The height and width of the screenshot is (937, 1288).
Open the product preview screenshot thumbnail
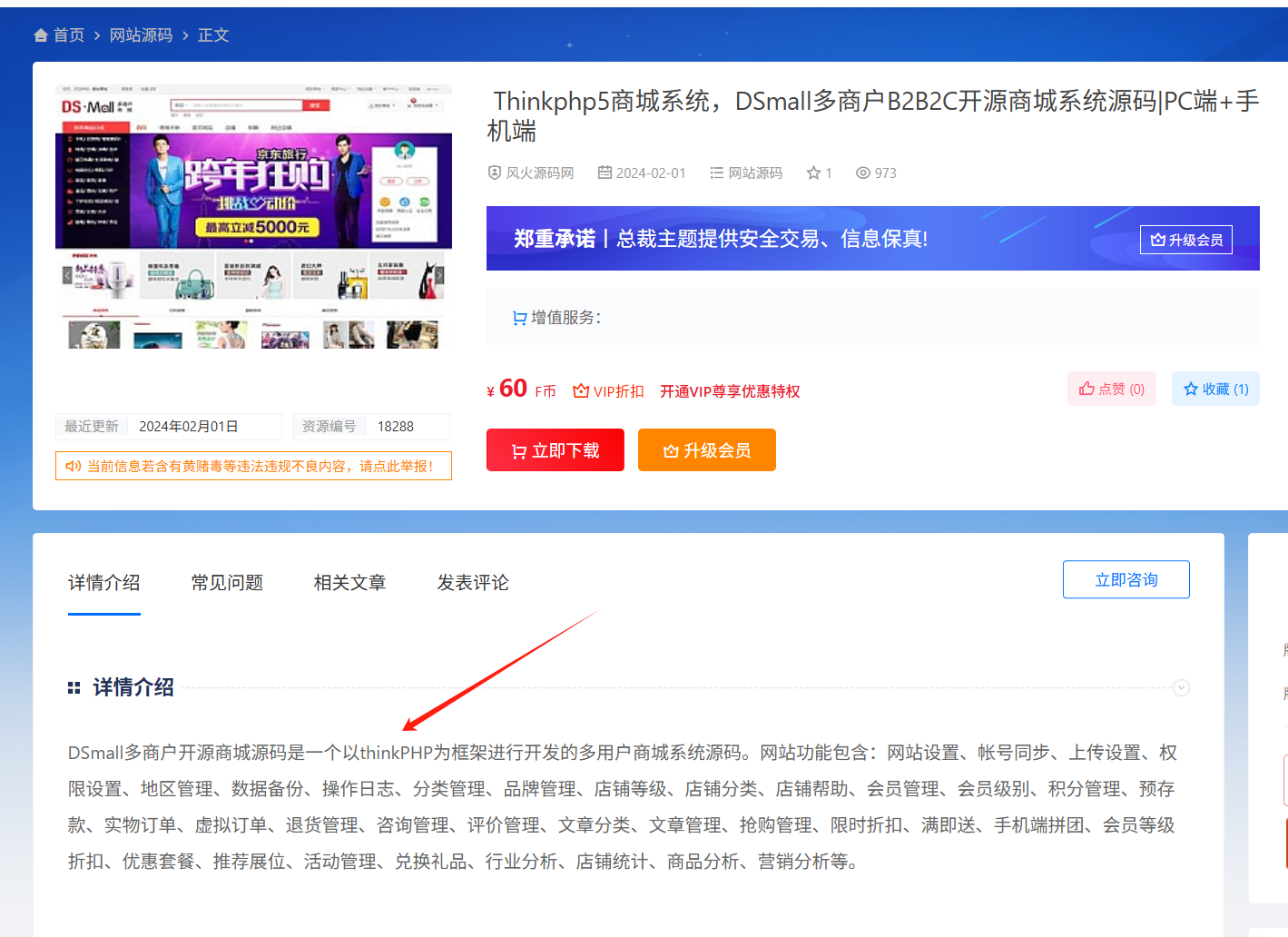253,217
